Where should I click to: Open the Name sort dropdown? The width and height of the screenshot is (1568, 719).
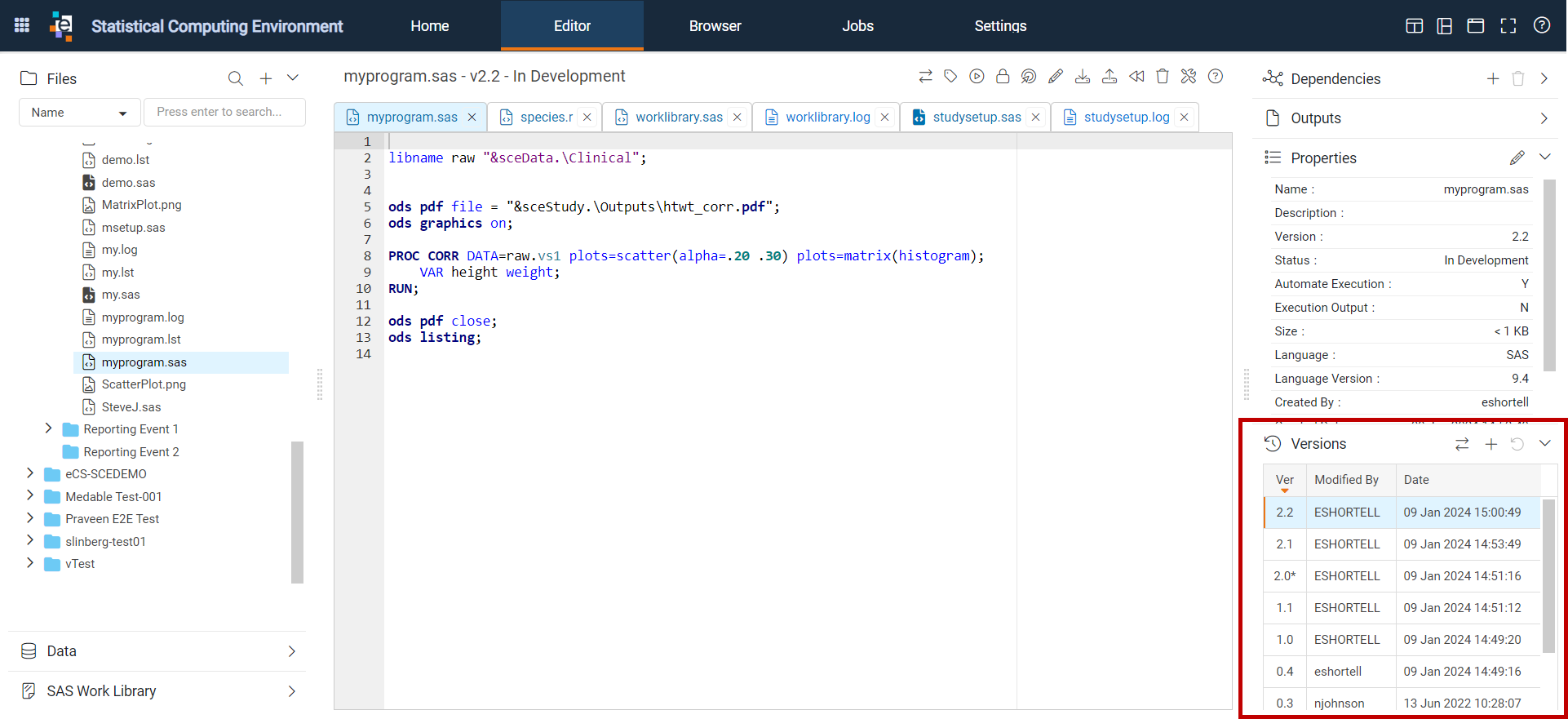click(x=79, y=113)
